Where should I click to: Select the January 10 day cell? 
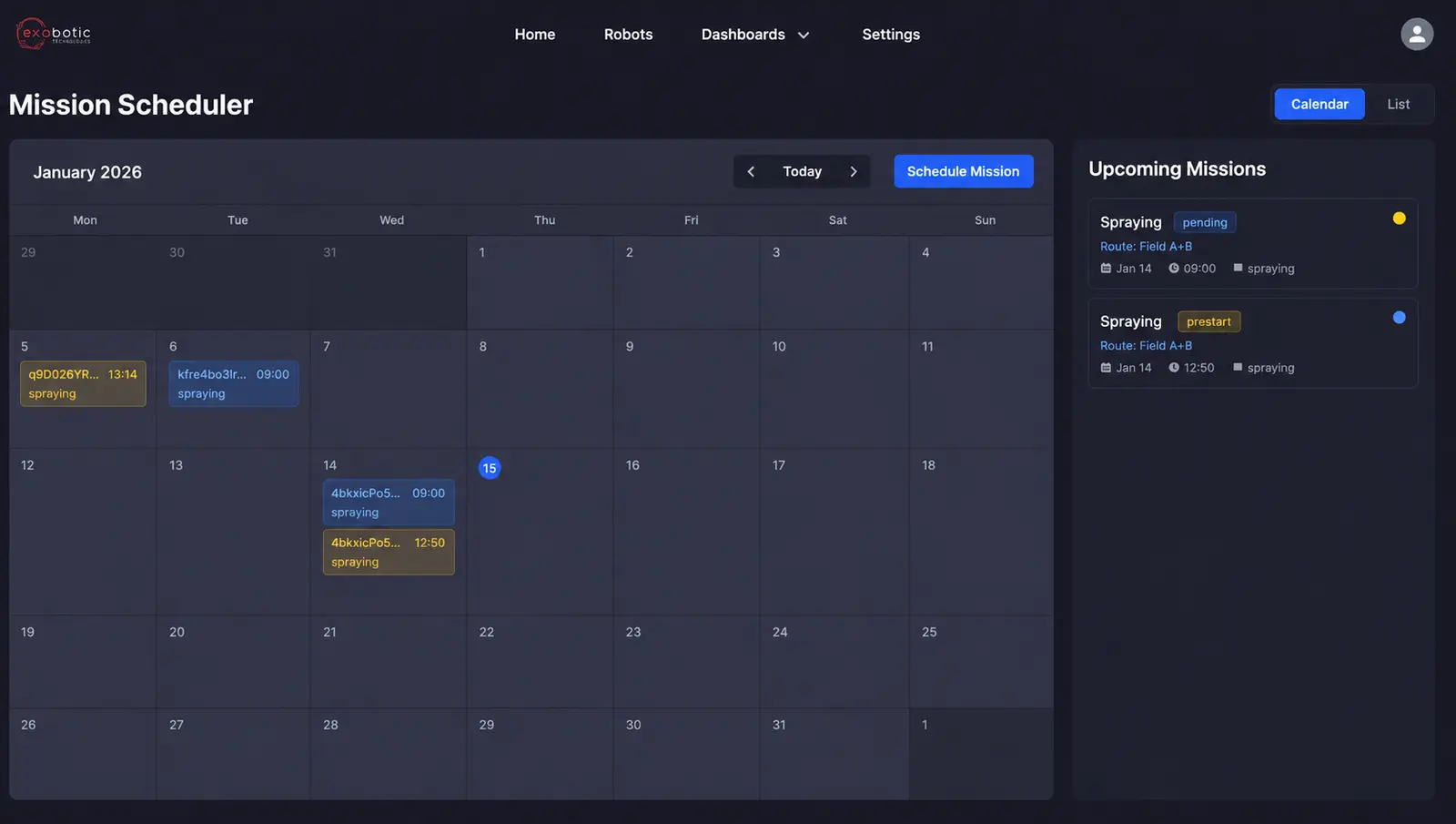tap(834, 389)
